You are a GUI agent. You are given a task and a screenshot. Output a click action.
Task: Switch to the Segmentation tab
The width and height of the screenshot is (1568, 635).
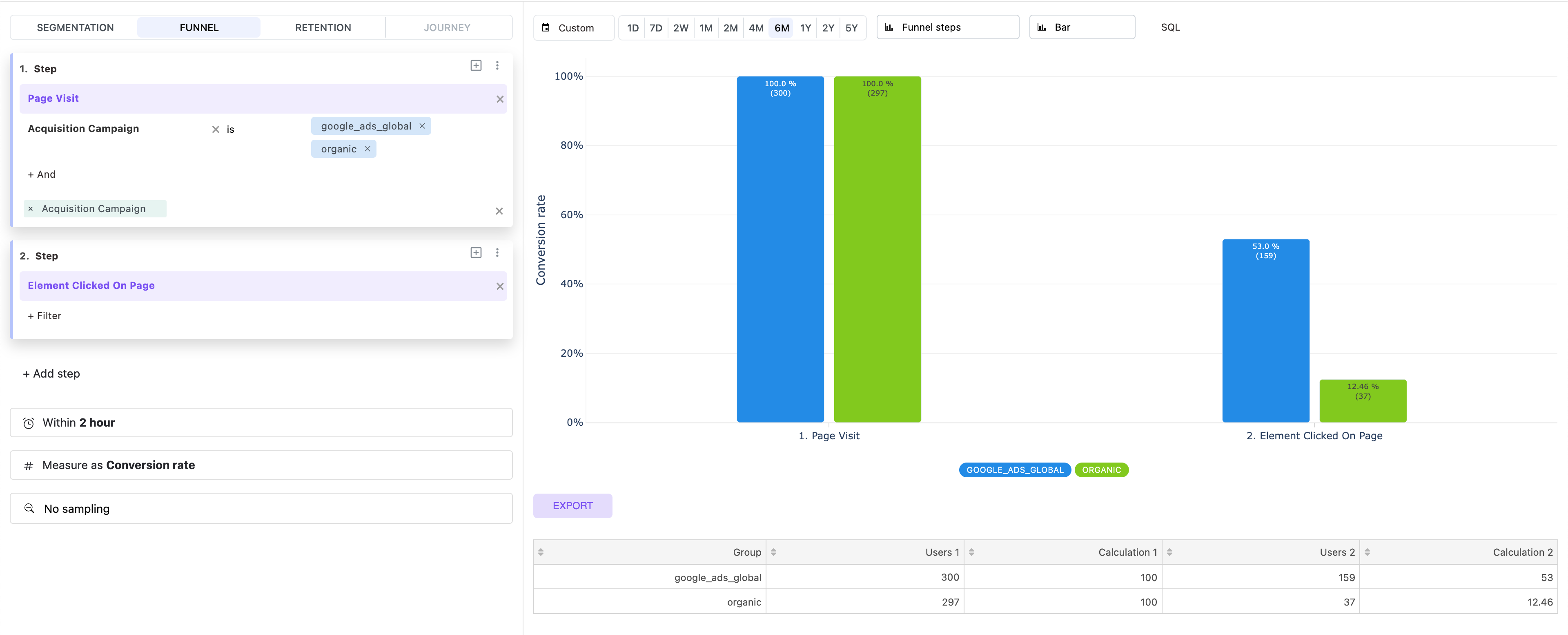(75, 27)
